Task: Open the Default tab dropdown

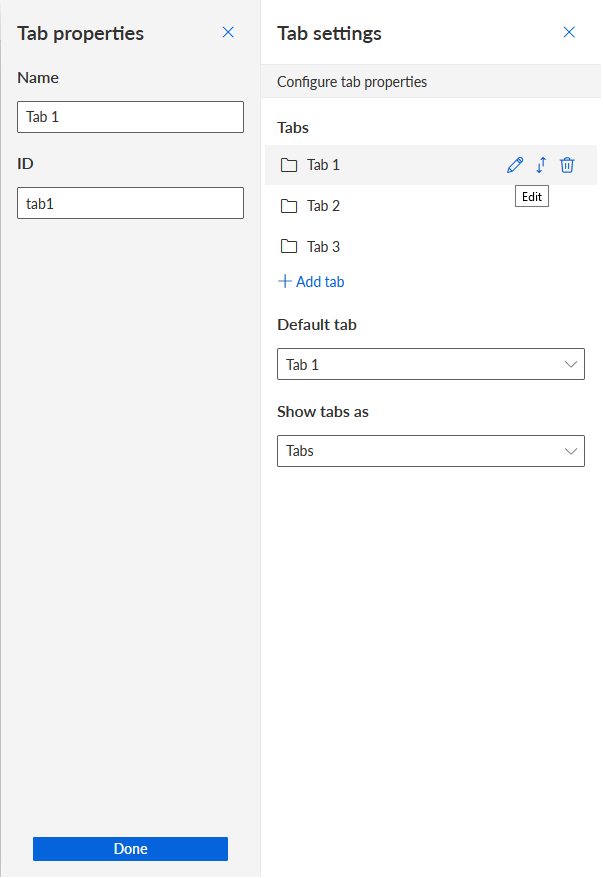Action: click(431, 364)
